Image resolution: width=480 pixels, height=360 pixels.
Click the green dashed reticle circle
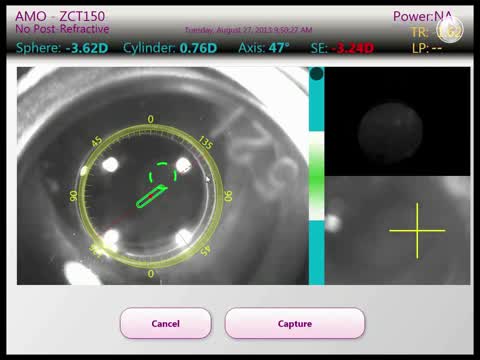point(163,174)
